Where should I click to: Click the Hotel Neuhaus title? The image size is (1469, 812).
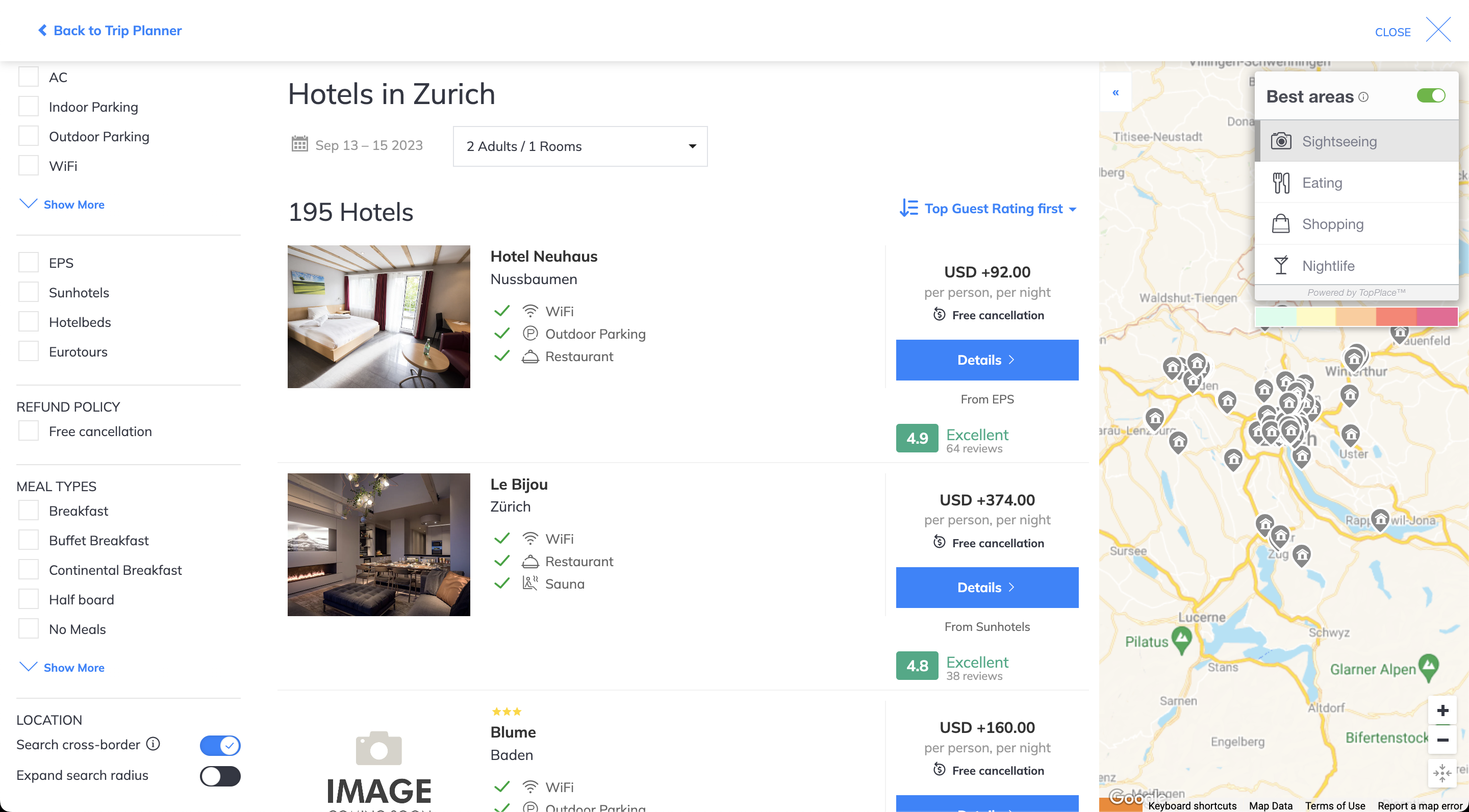click(543, 256)
